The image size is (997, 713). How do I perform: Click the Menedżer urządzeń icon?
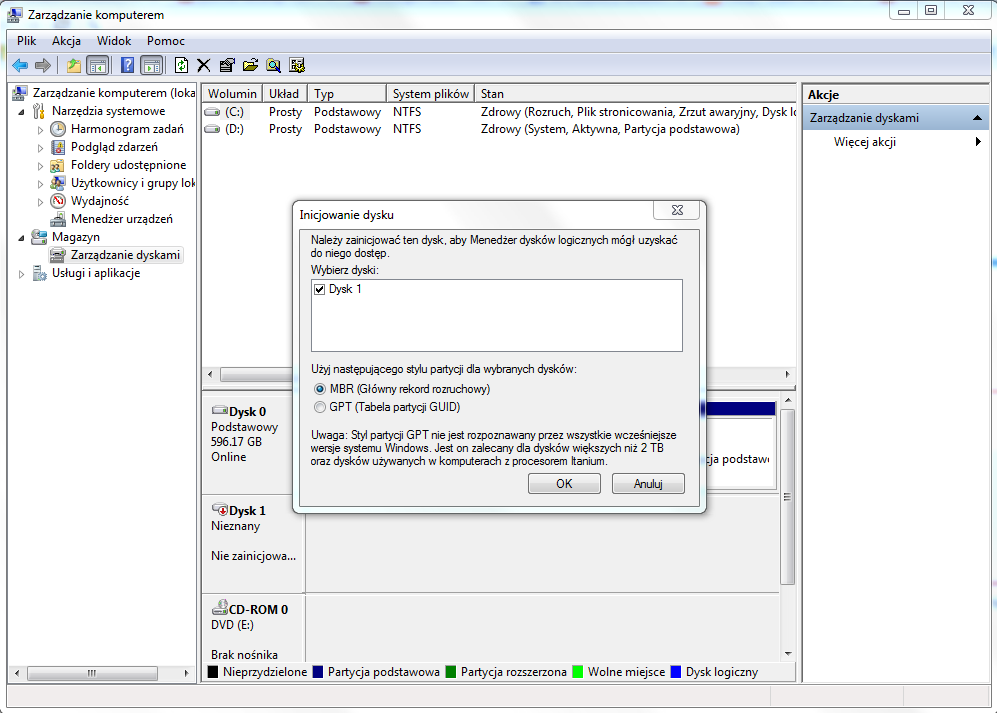58,219
